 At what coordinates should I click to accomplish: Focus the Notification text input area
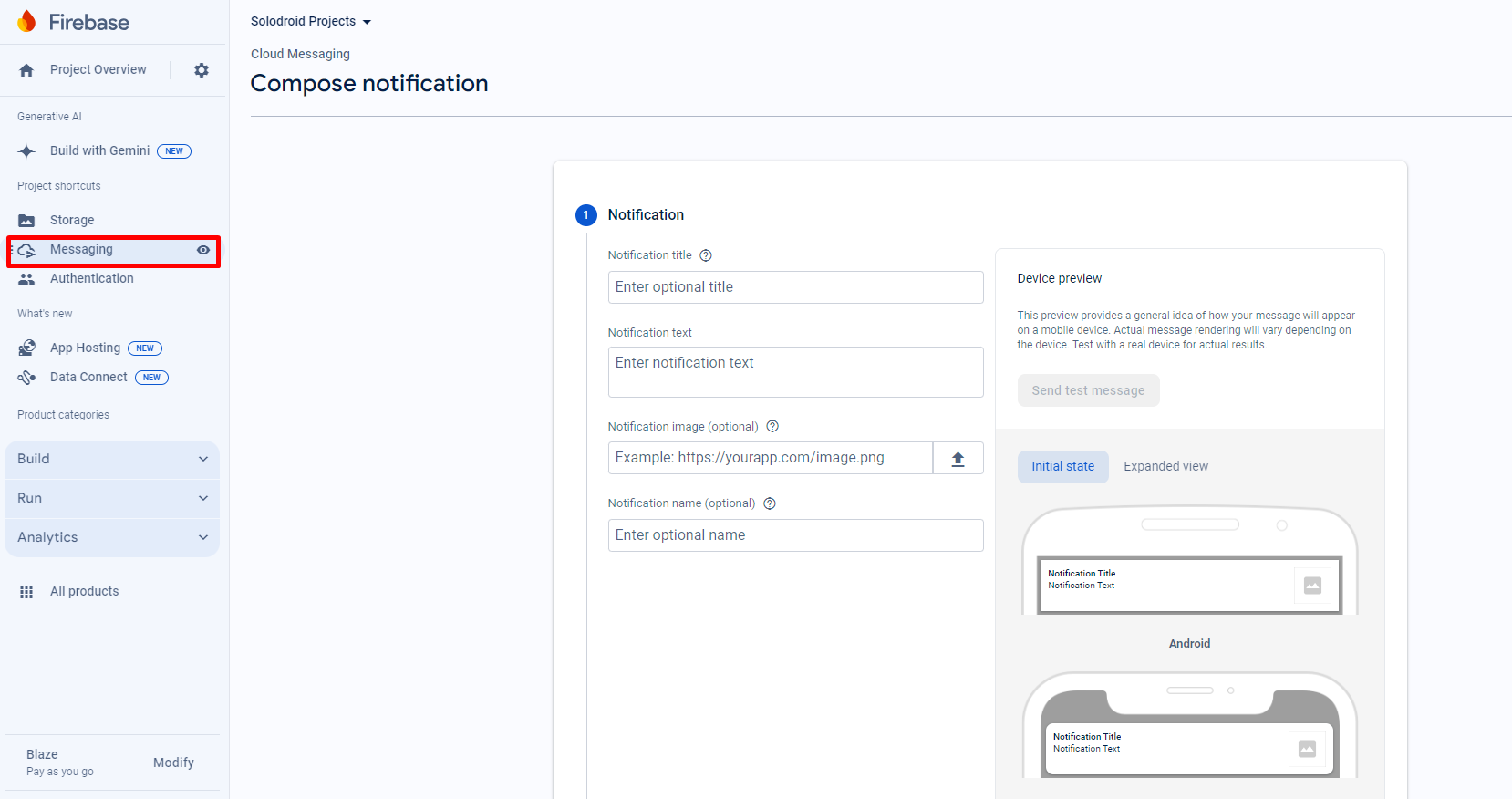pos(795,372)
